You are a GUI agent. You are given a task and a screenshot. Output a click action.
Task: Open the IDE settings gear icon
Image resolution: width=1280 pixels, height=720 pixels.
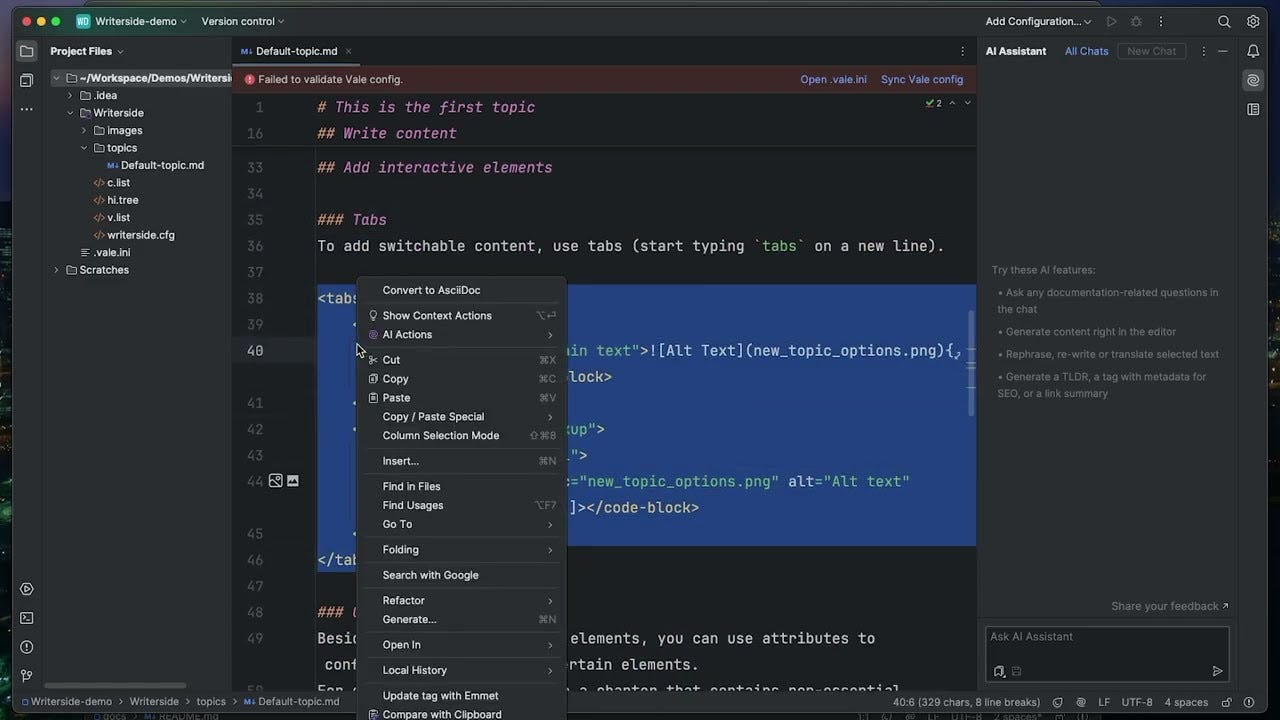[x=1253, y=21]
